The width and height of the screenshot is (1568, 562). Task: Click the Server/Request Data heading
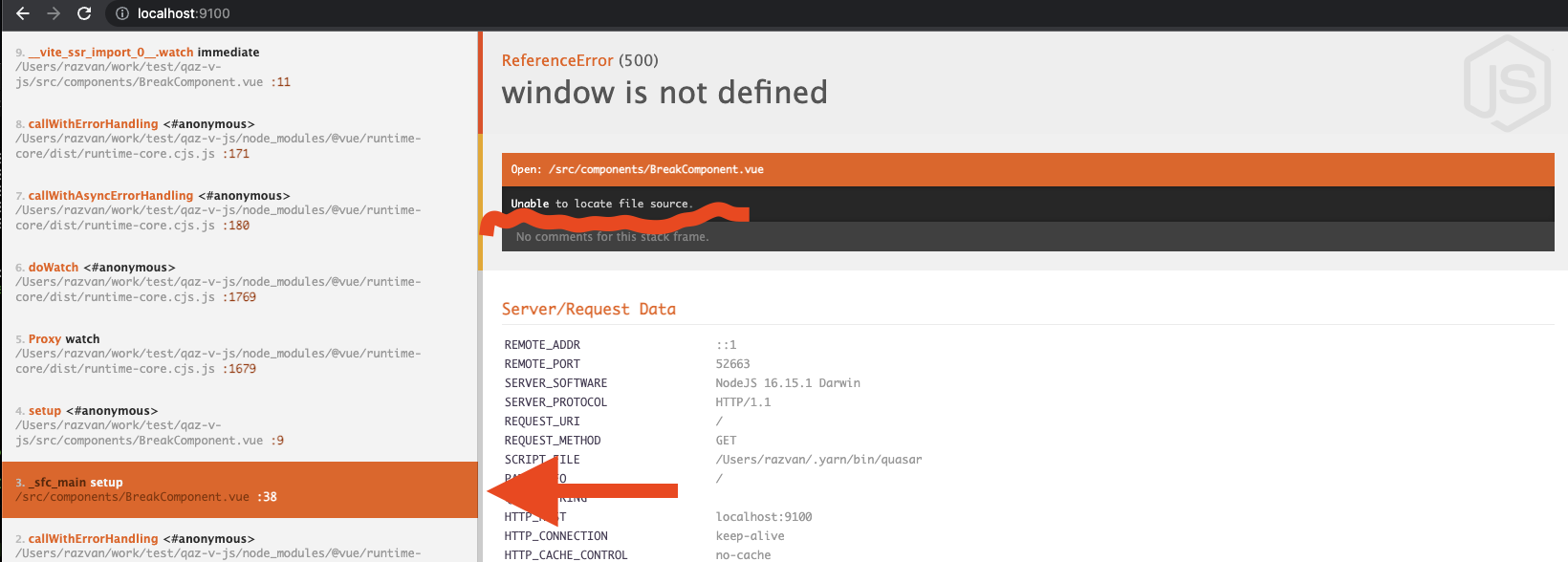point(588,309)
